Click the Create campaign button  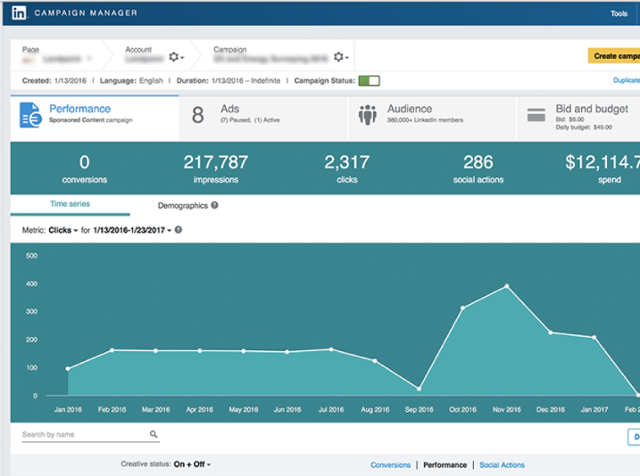[614, 56]
